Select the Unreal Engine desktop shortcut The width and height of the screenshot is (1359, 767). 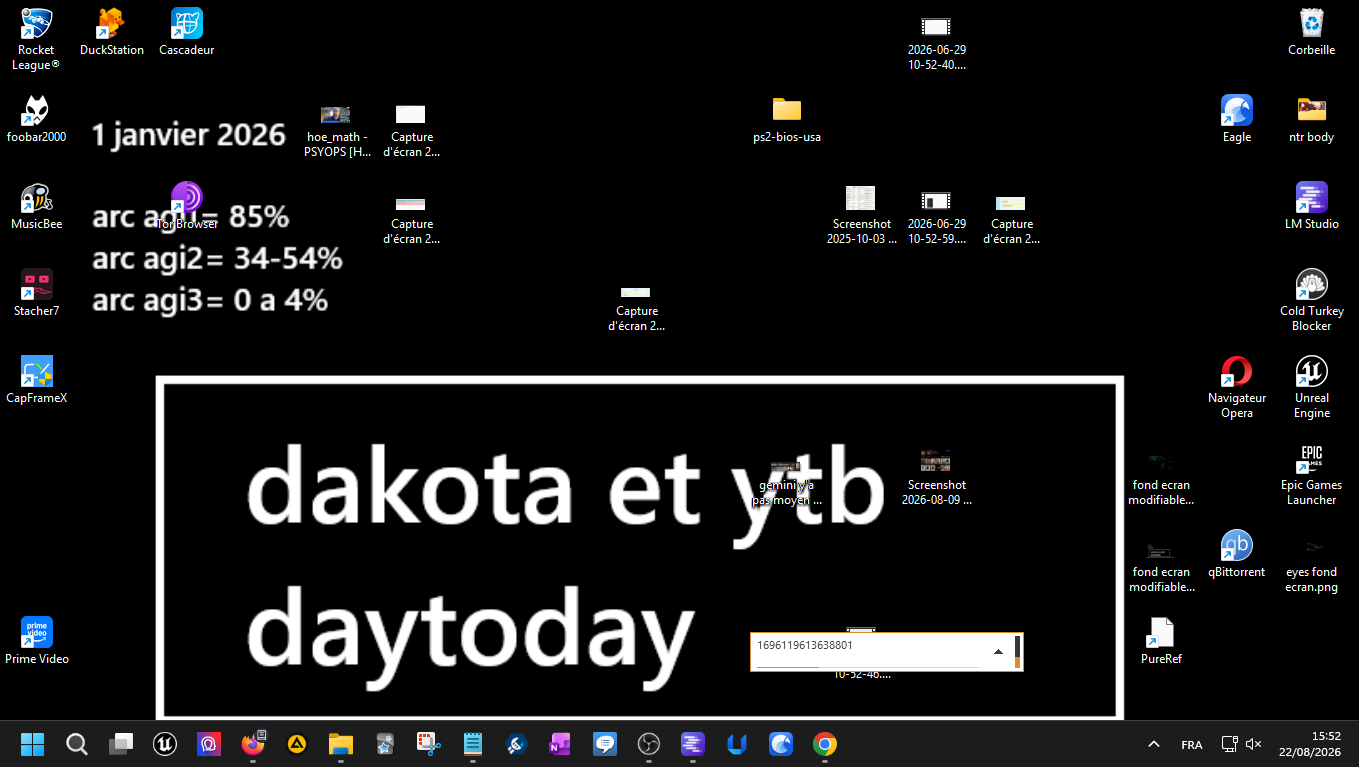tap(1311, 388)
